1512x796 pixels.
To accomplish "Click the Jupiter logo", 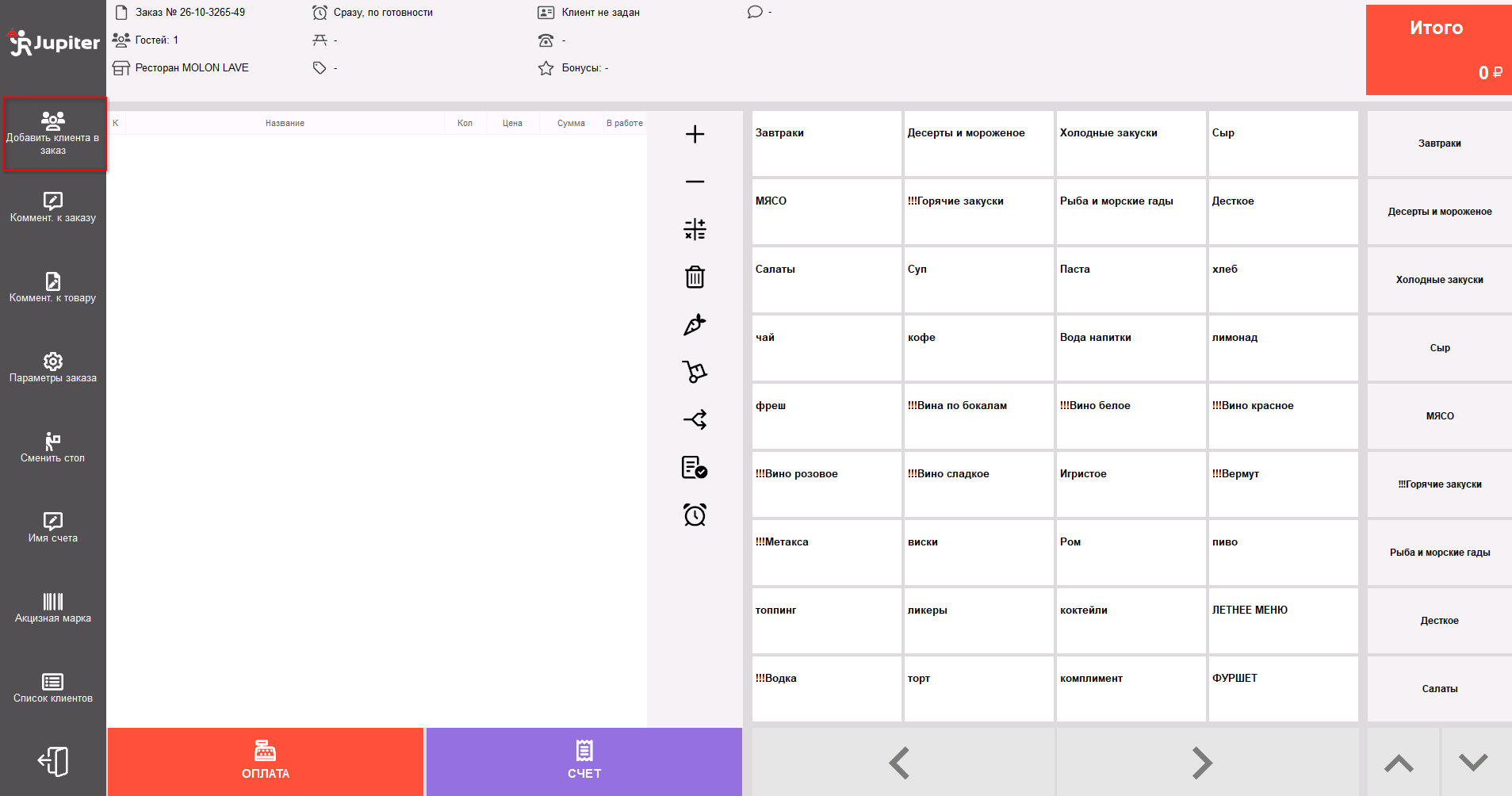I will [53, 42].
